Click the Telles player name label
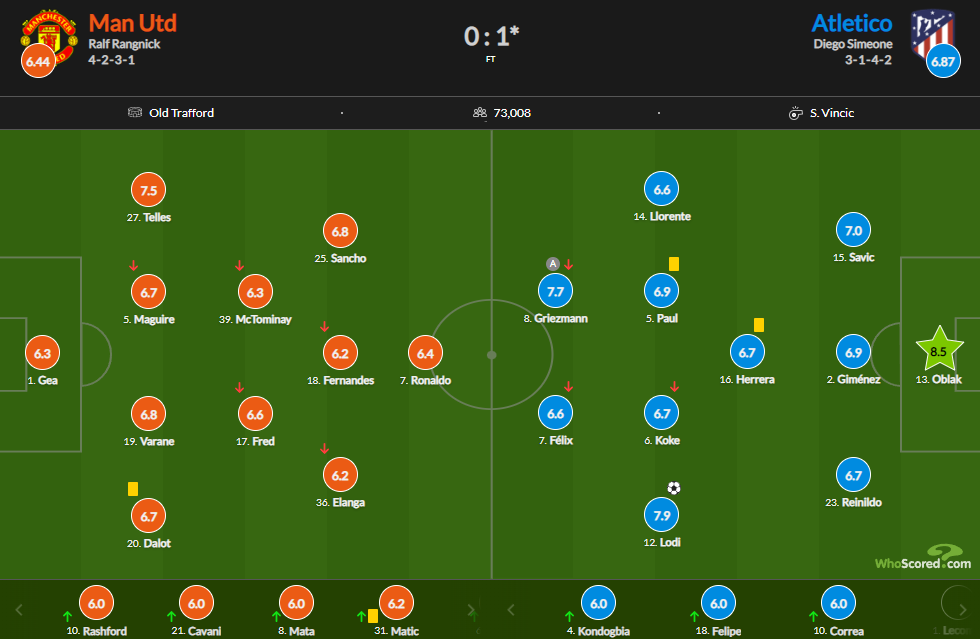 149,217
